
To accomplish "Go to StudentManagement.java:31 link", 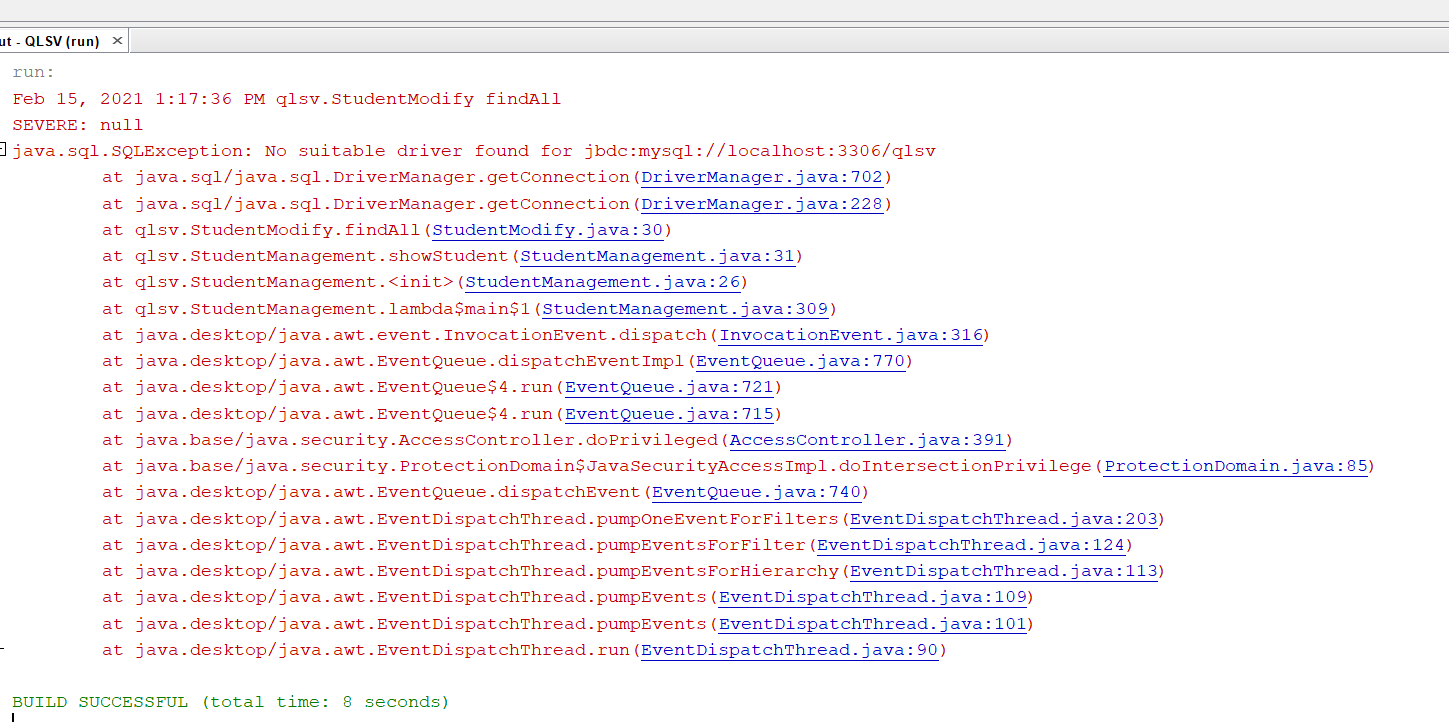I will coord(657,256).
